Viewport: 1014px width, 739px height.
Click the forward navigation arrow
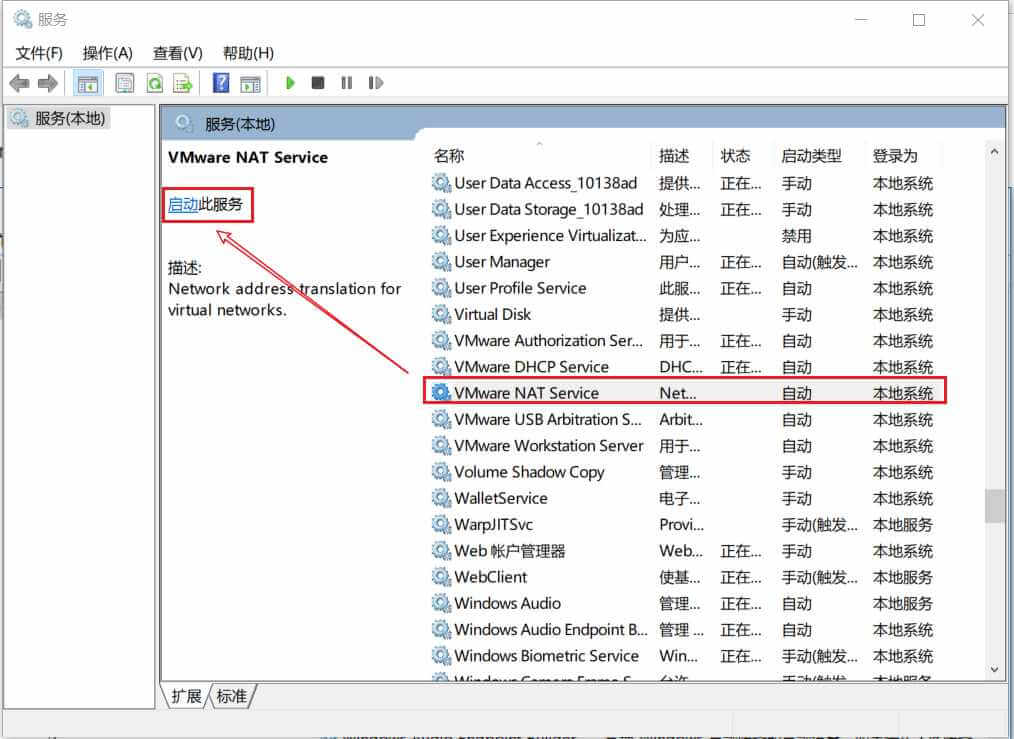click(47, 83)
